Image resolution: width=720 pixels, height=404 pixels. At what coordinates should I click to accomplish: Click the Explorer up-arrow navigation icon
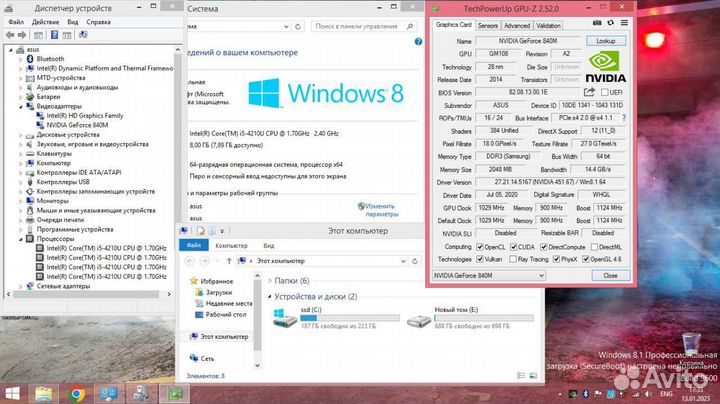(x=229, y=261)
